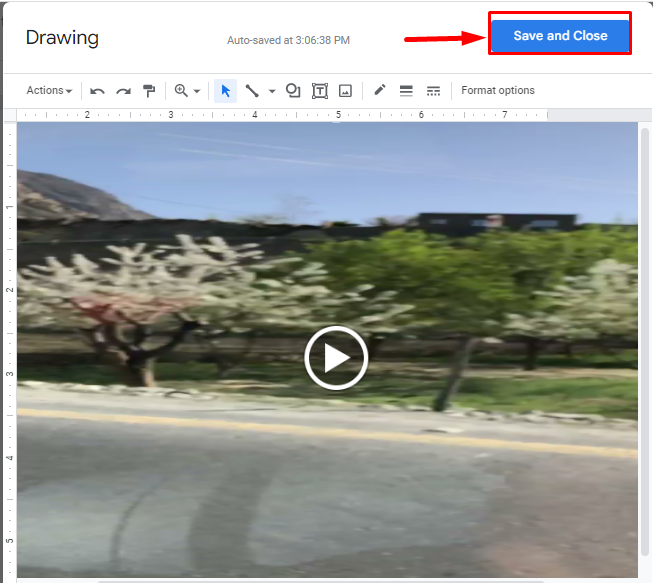Click the vertical scrollbar on right
This screenshot has height=583, width=653.
(645, 341)
